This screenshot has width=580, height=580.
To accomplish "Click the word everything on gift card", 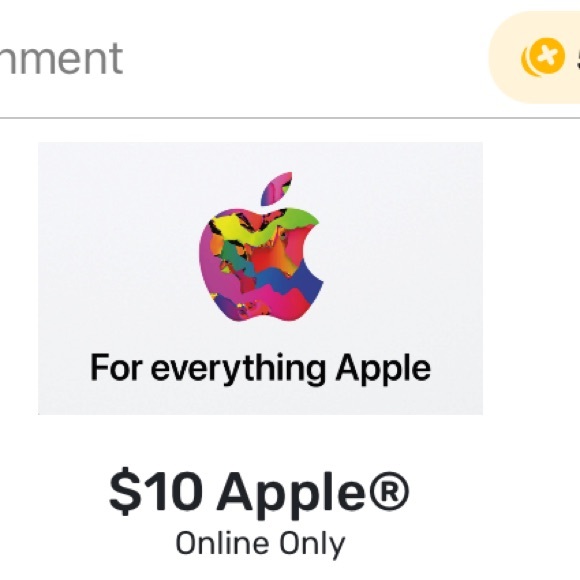I will point(238,368).
